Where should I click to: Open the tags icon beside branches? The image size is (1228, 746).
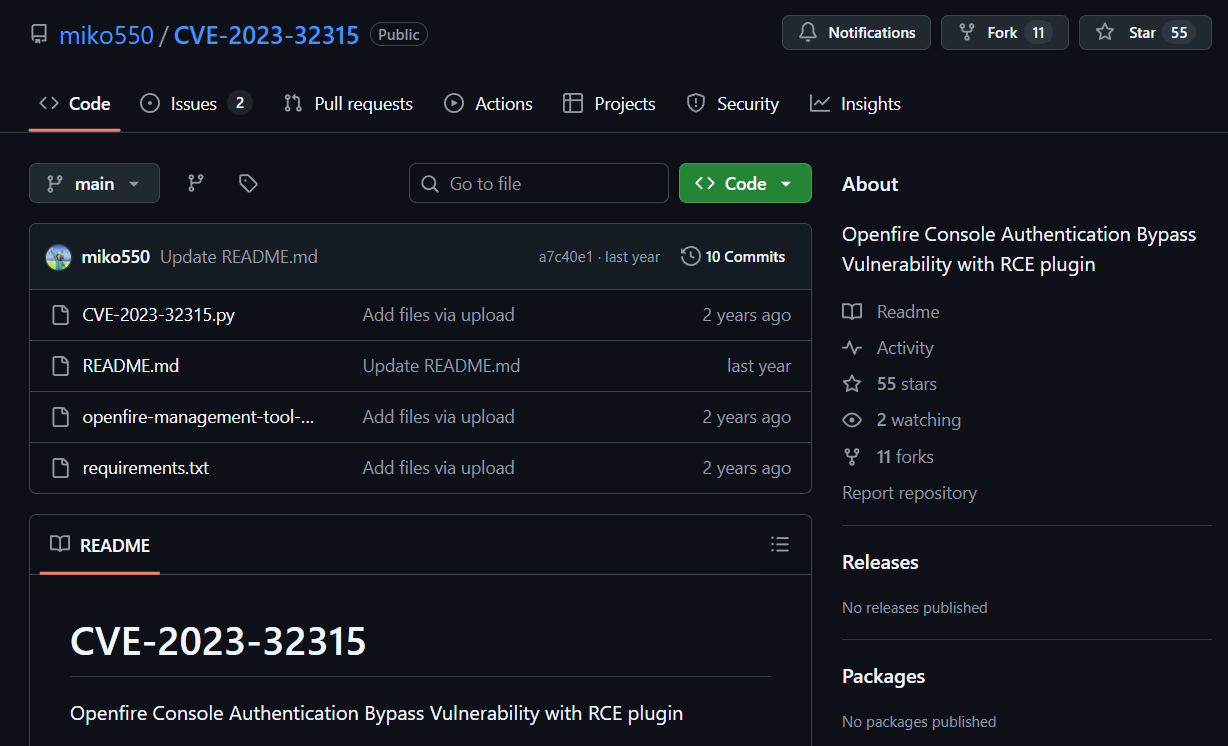point(248,183)
